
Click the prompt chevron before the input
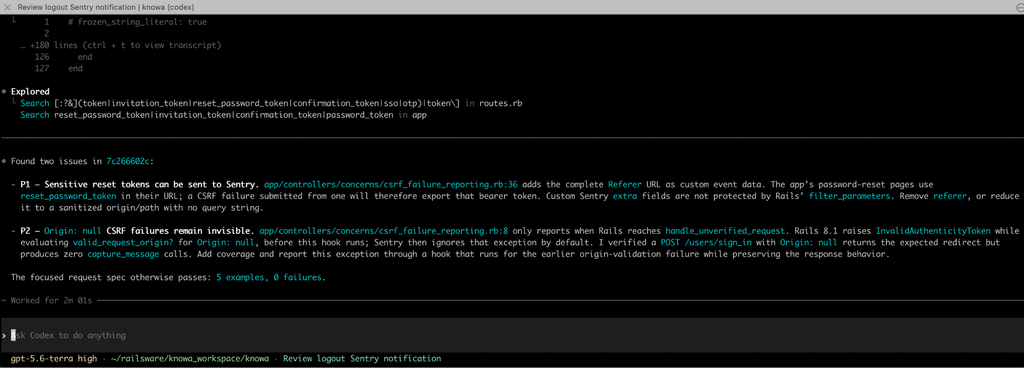click(x=4, y=335)
